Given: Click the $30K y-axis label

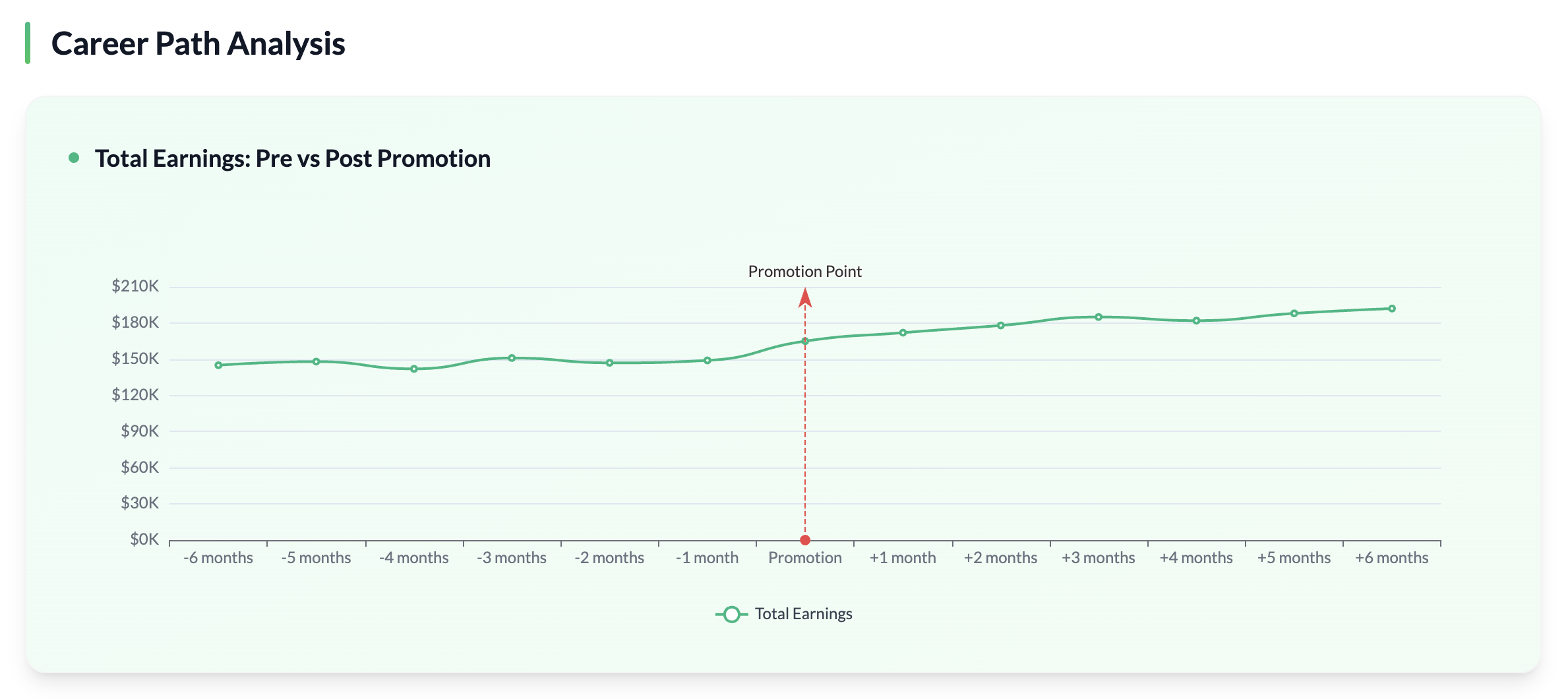Looking at the screenshot, I should tap(140, 503).
